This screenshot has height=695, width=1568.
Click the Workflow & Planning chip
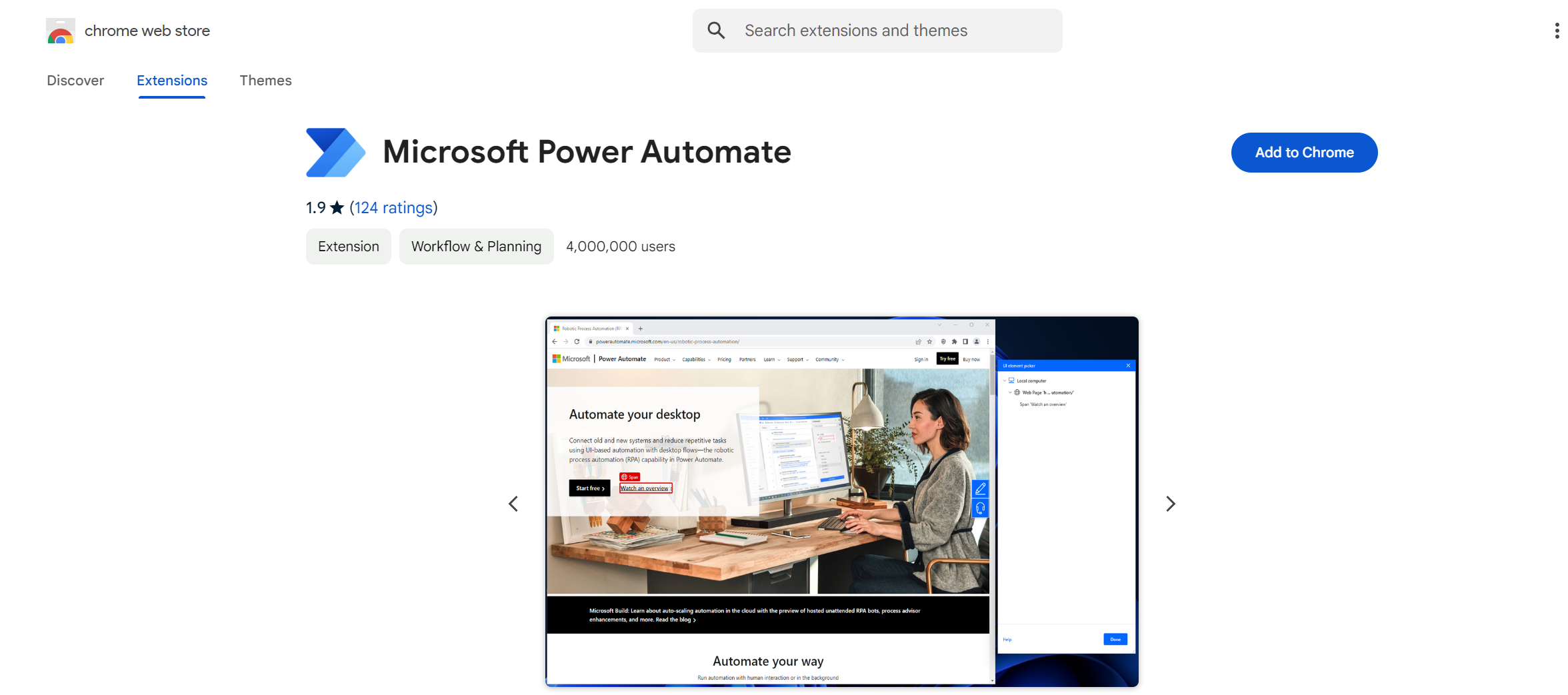(x=476, y=247)
